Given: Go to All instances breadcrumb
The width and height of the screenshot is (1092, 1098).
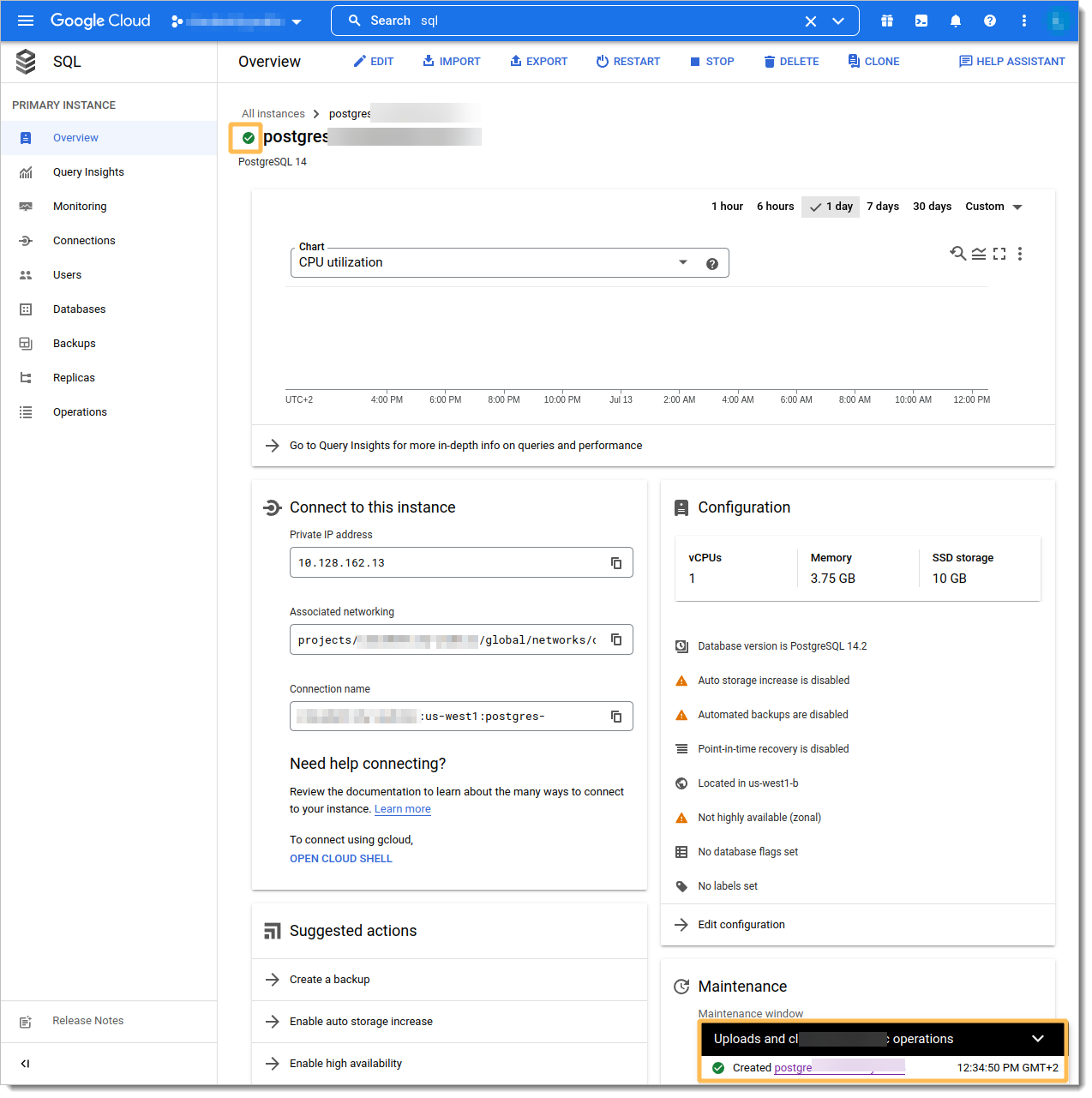Looking at the screenshot, I should (x=273, y=114).
